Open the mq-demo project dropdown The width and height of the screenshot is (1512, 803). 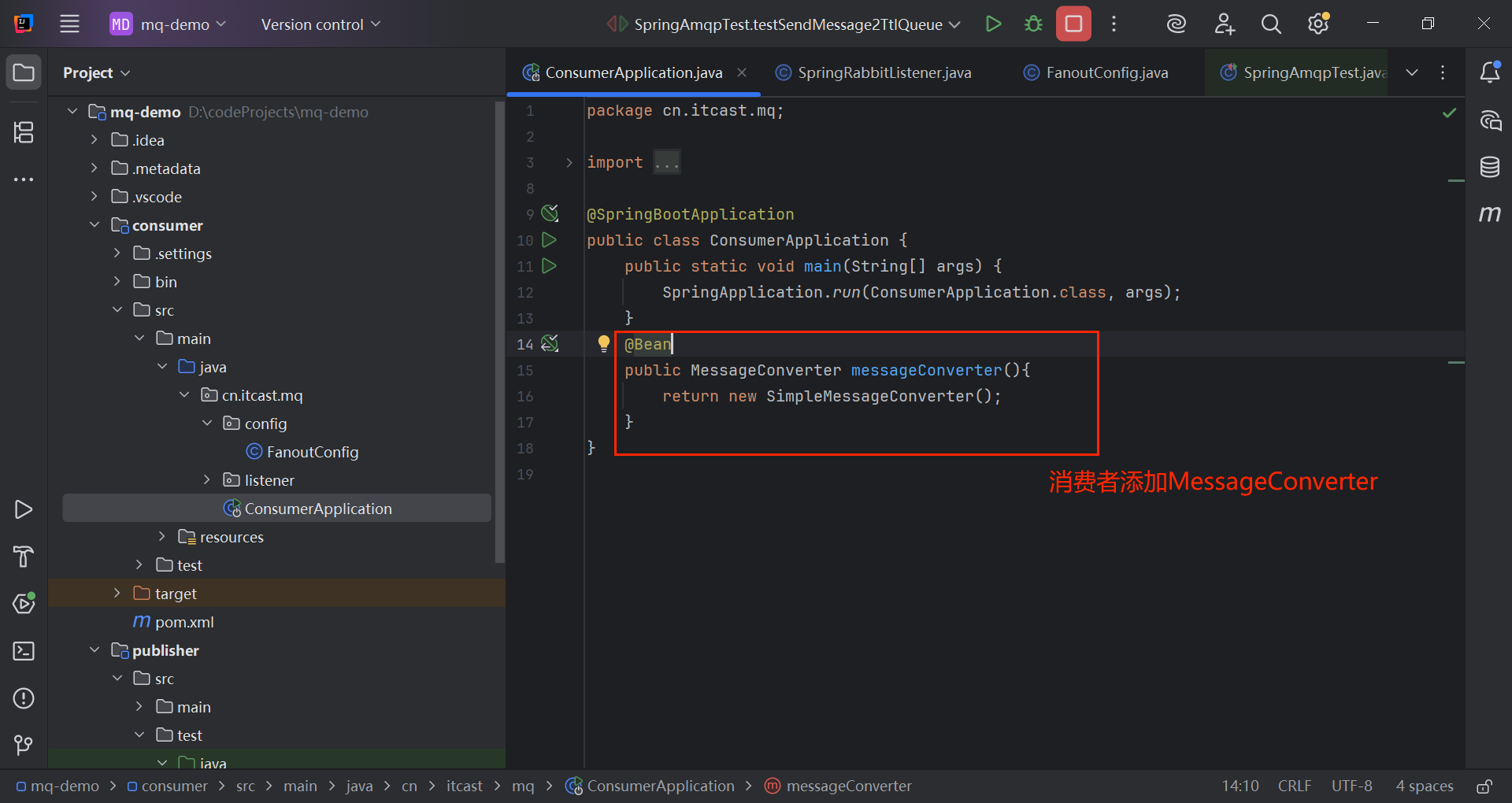pyautogui.click(x=168, y=24)
